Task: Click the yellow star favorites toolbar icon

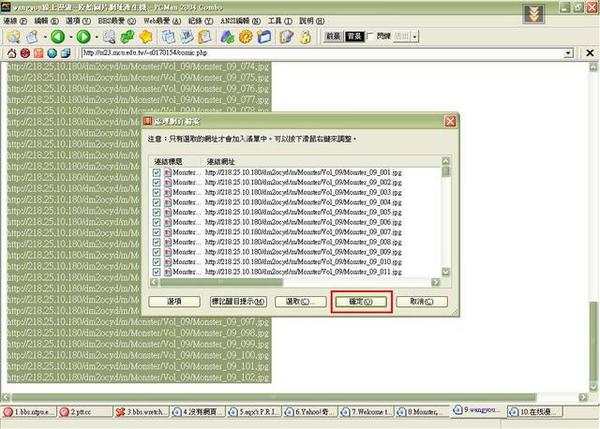Action: 146,37
